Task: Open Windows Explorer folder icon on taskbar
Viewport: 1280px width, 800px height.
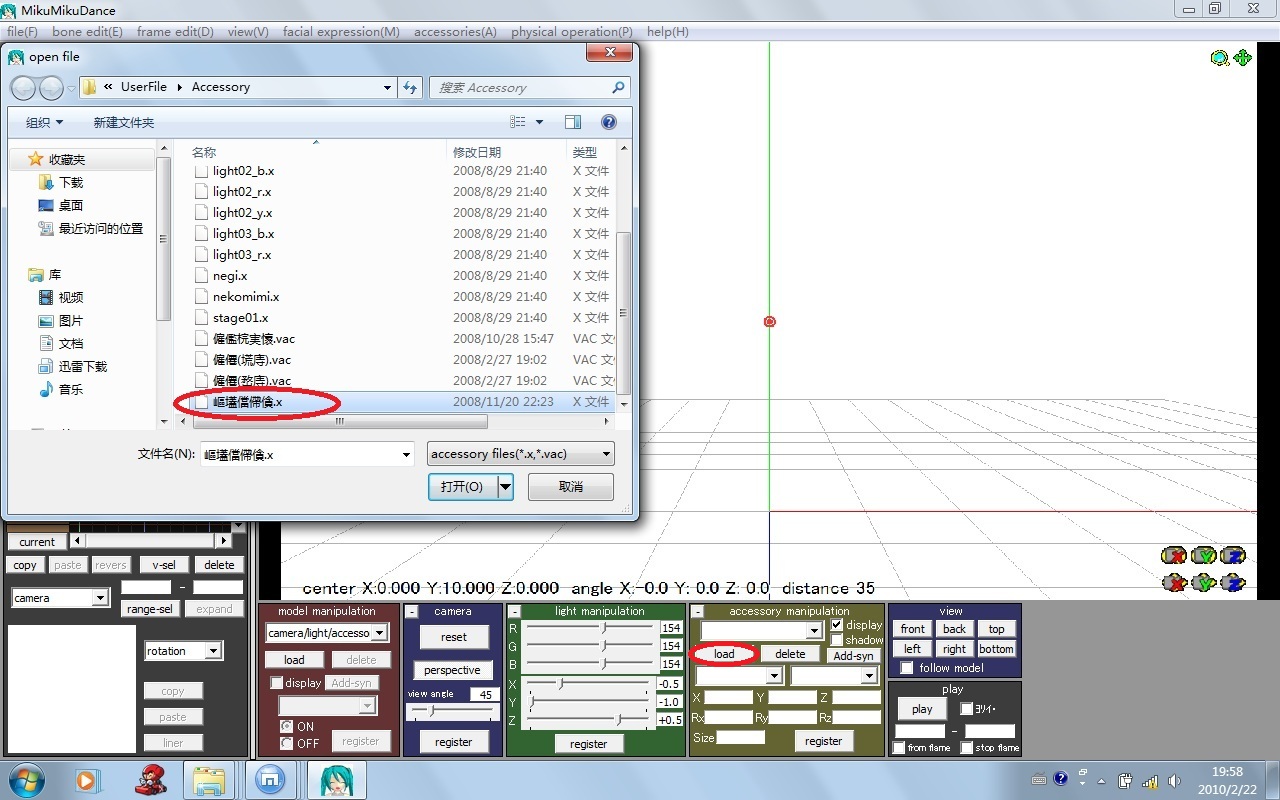Action: tap(209, 780)
